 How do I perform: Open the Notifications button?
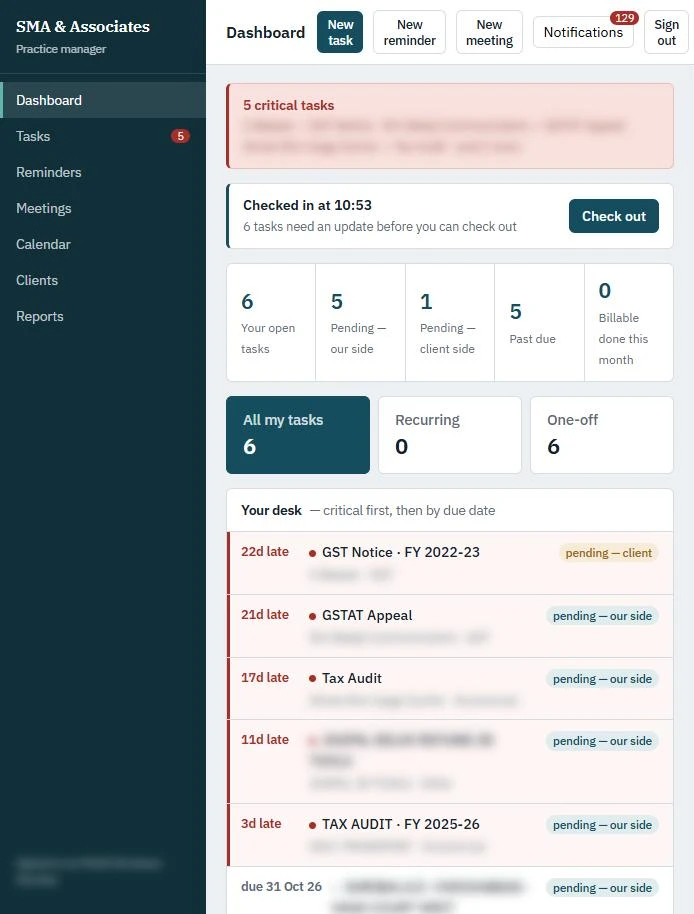click(583, 33)
